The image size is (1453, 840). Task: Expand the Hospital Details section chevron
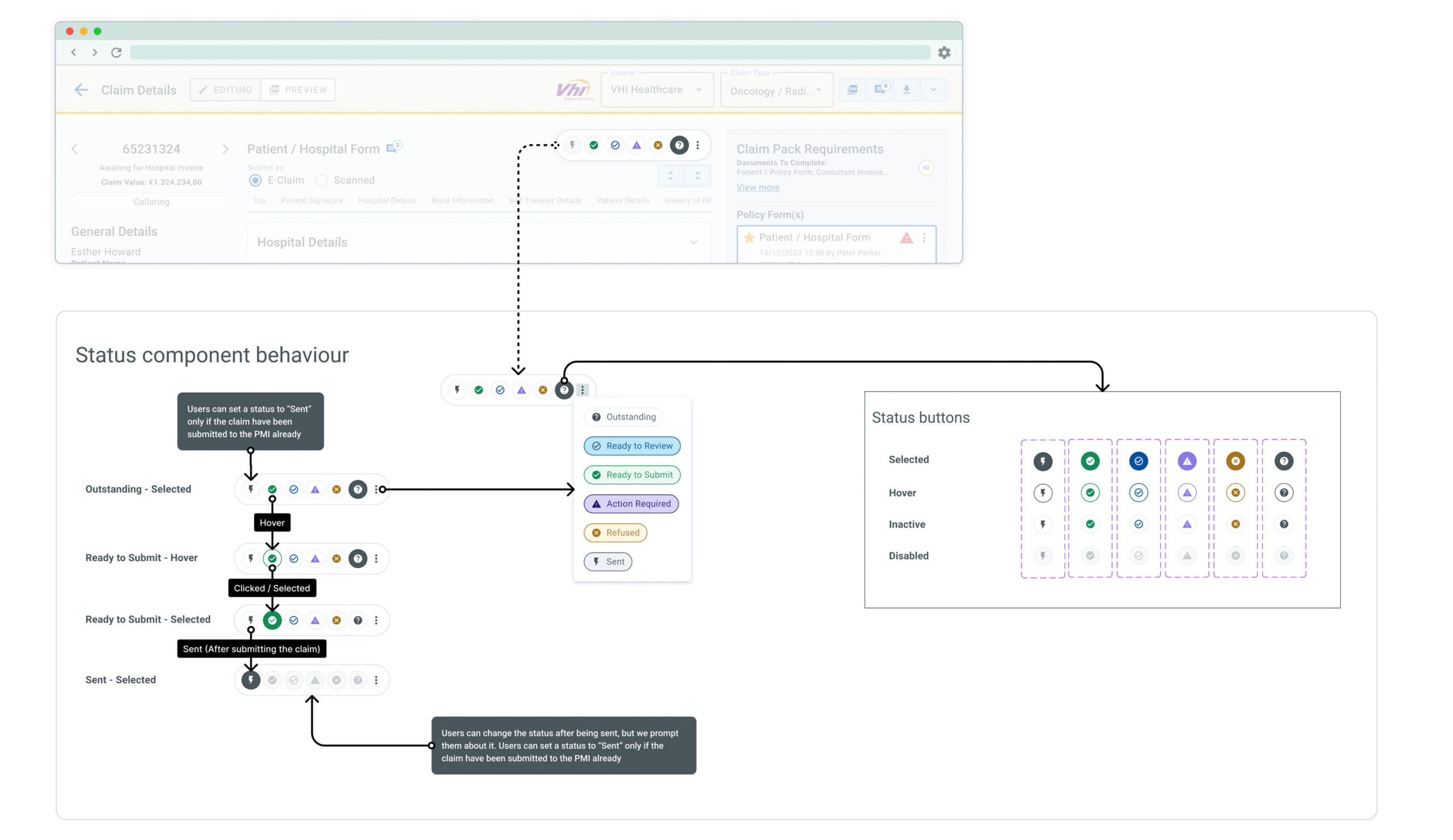click(x=694, y=243)
